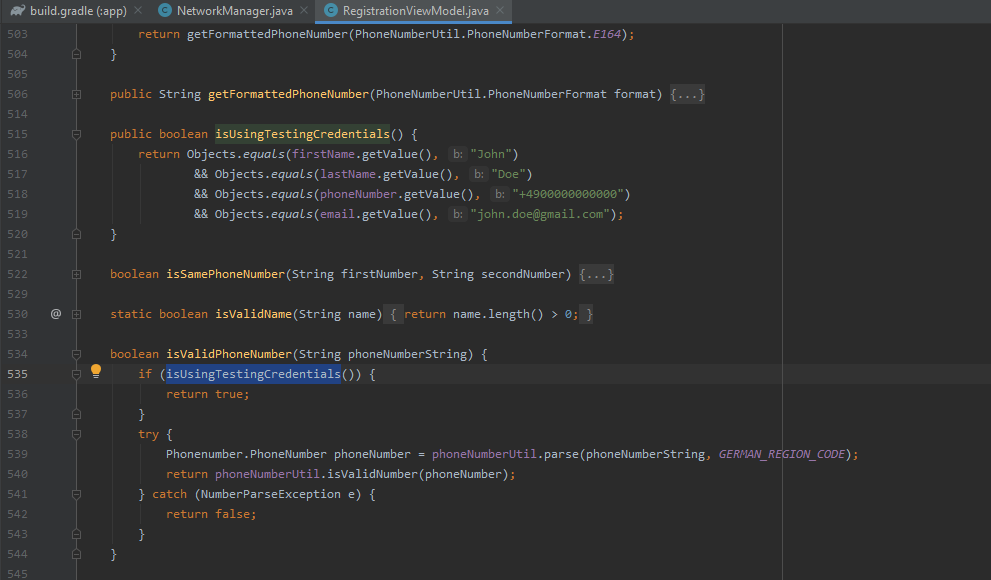Expand the folded getFormattedPhoneNumber method on line 506
Screen dimensions: 991x580
click(76, 94)
